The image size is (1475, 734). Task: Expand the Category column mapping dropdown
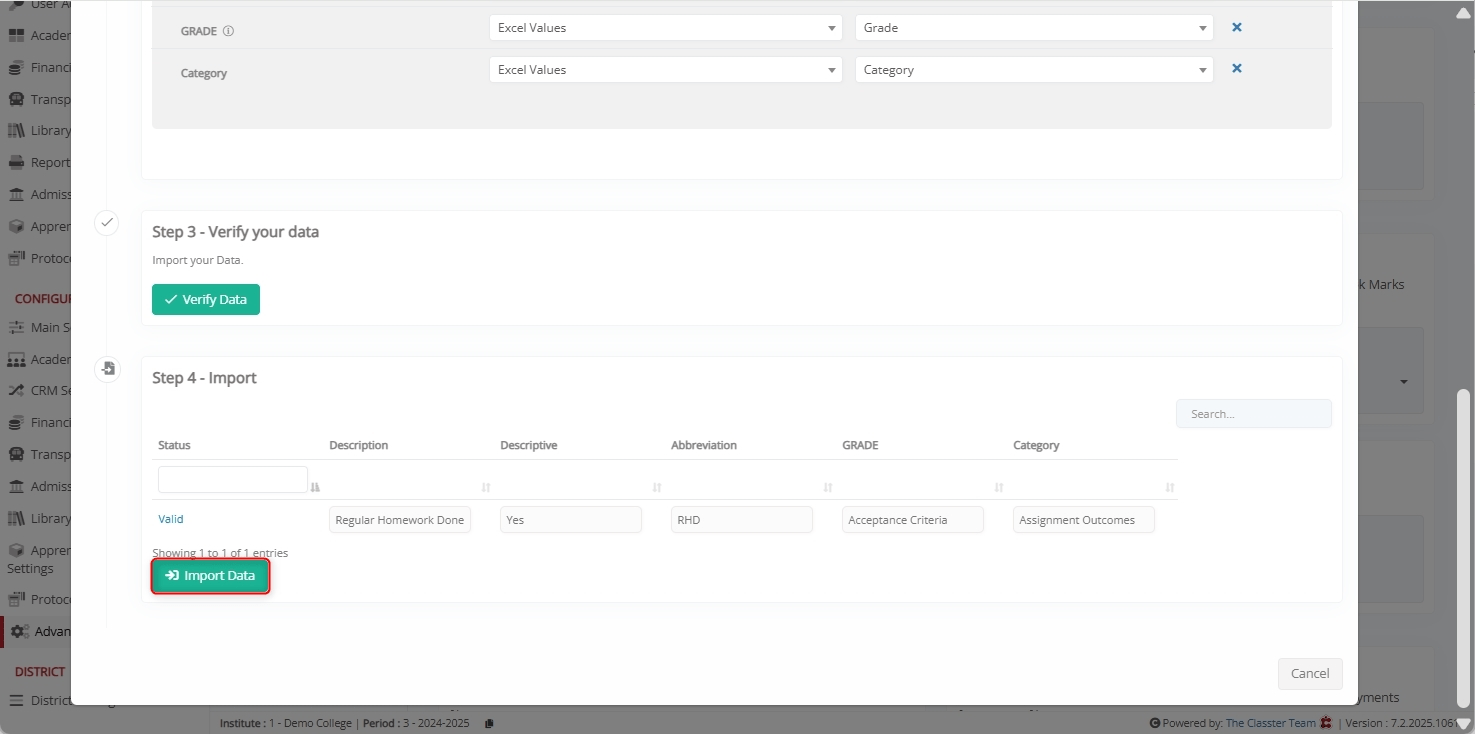pos(1033,70)
